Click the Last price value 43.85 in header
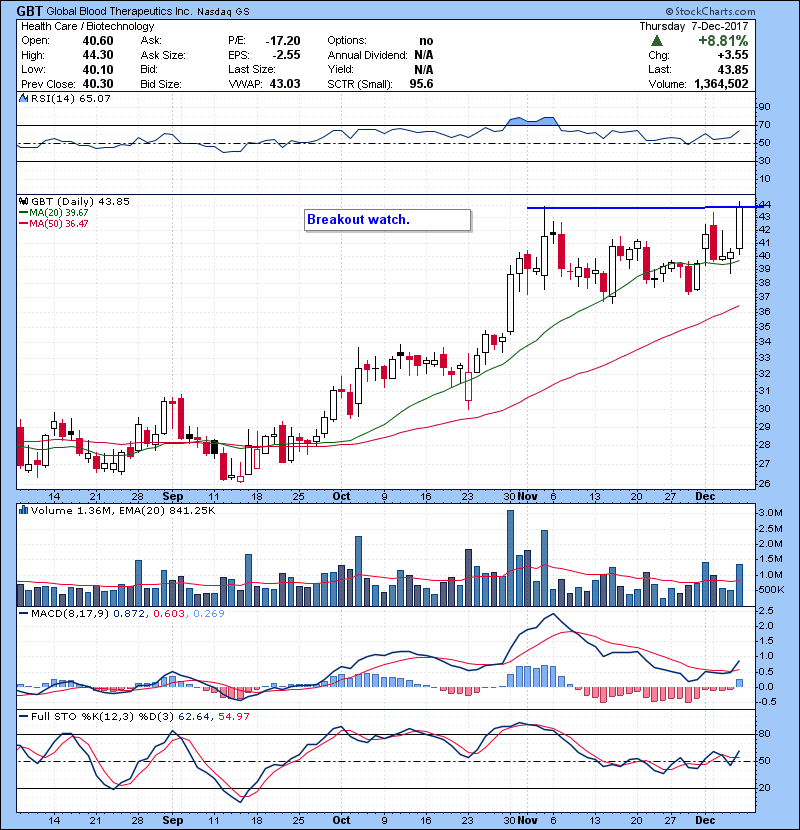 (733, 69)
